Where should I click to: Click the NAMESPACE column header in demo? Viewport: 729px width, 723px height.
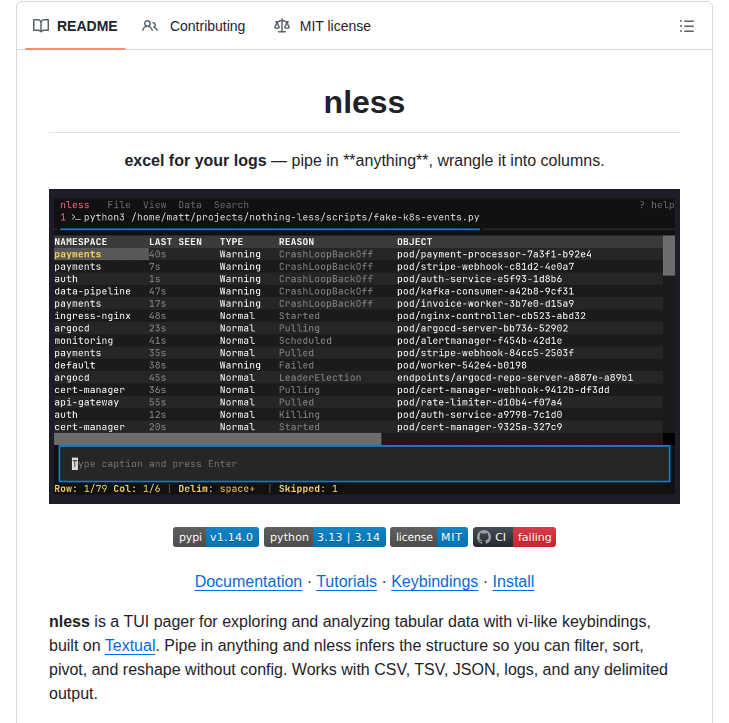(x=80, y=242)
